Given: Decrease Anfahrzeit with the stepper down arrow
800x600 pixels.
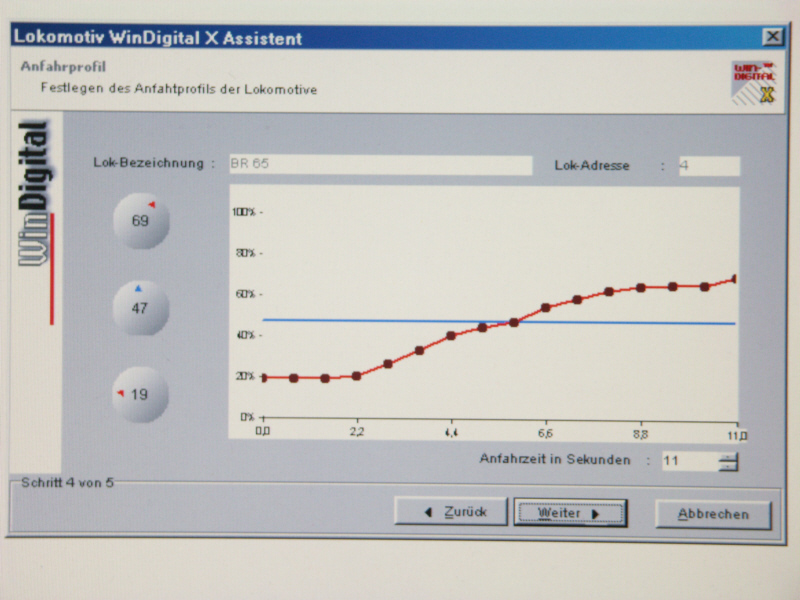Looking at the screenshot, I should click(x=728, y=466).
